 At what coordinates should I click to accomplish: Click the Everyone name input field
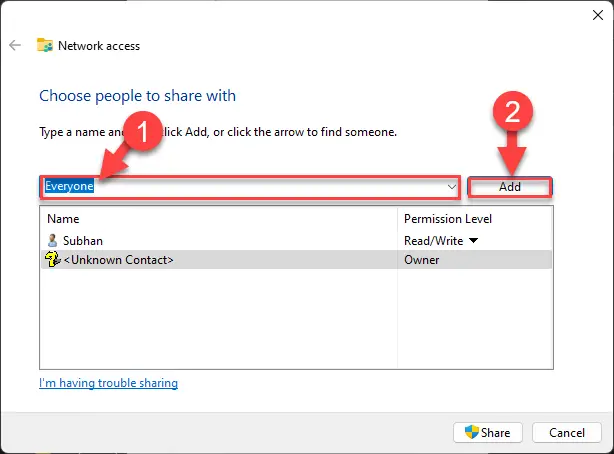[240, 186]
